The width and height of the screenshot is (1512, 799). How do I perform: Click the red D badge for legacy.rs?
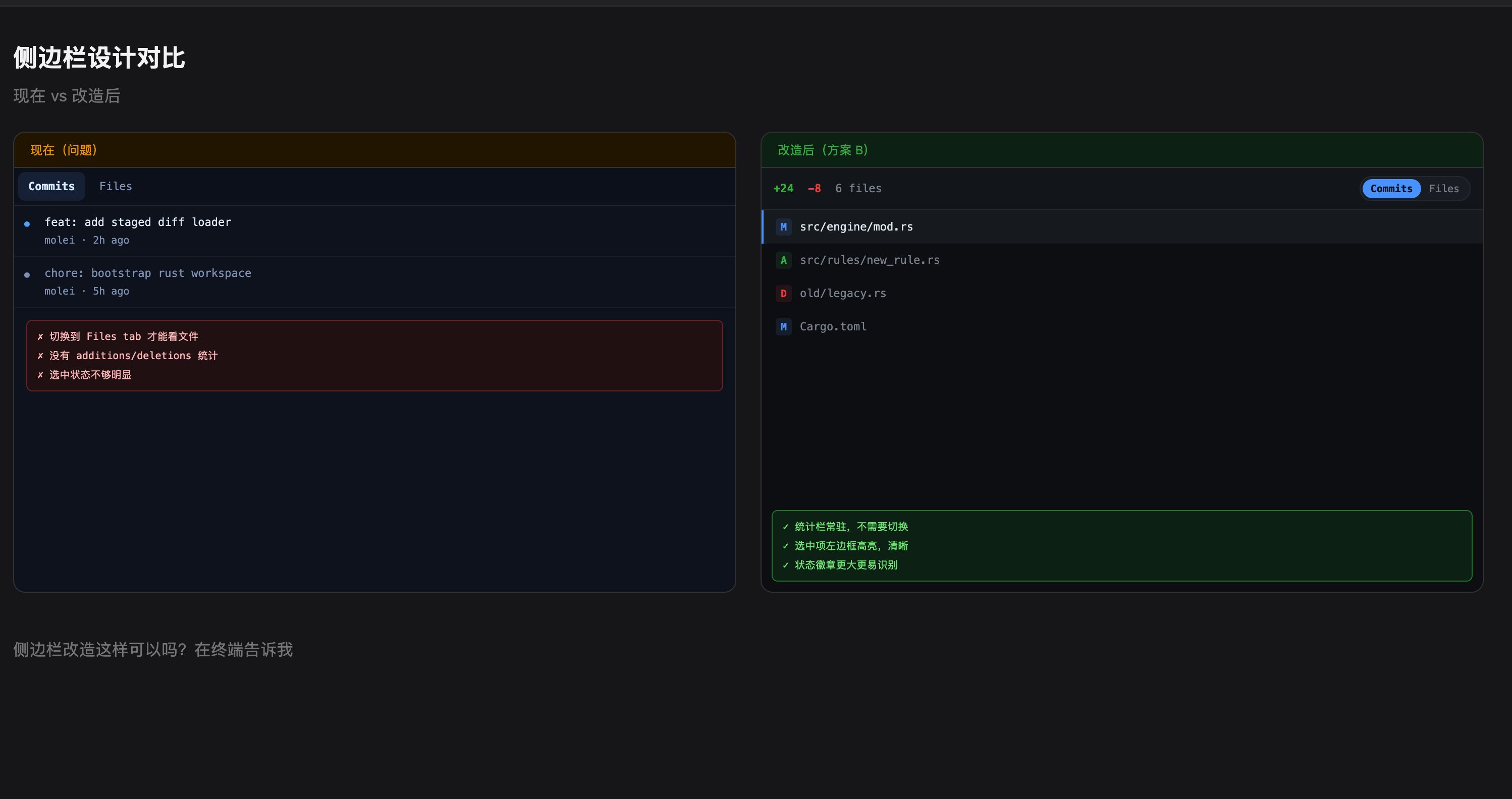[783, 293]
